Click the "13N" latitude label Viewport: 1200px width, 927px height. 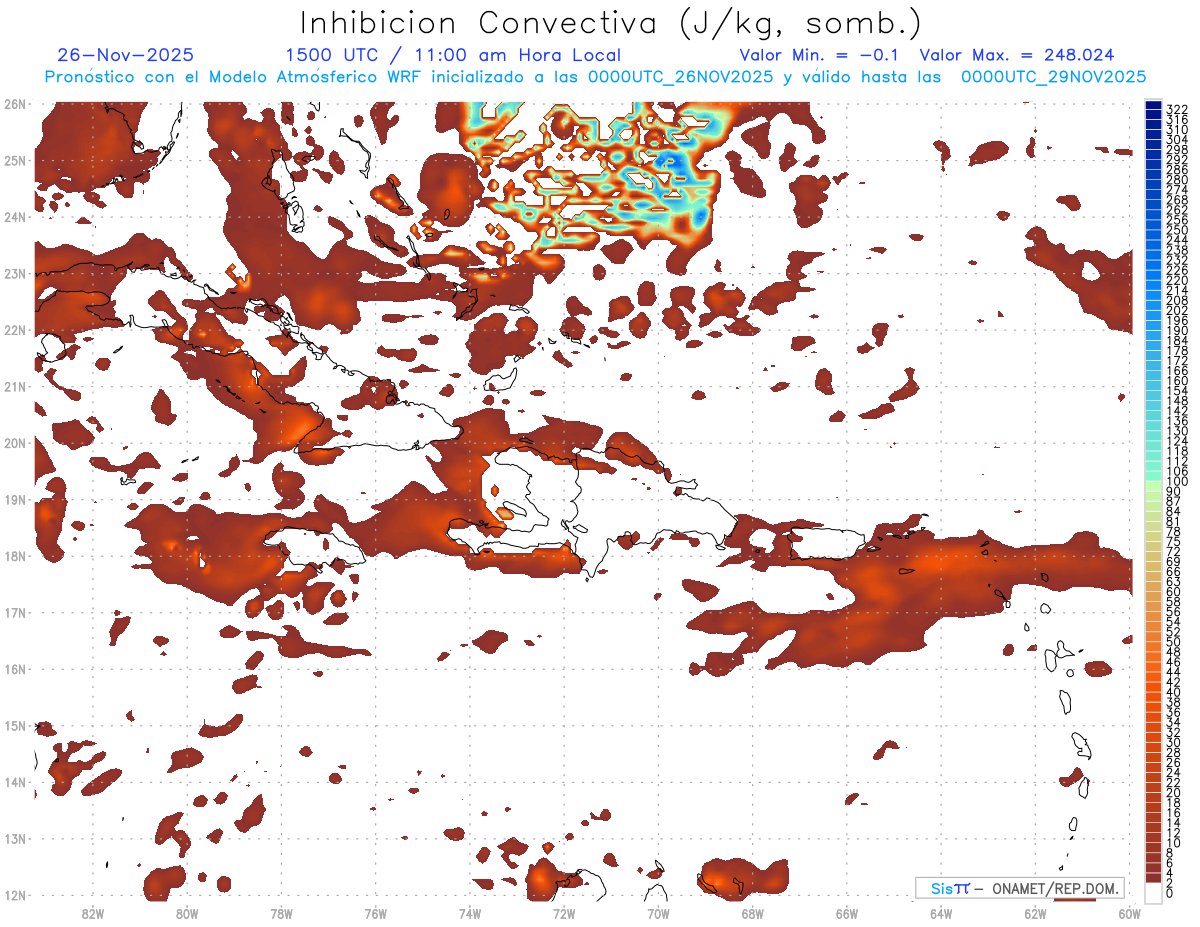15,838
